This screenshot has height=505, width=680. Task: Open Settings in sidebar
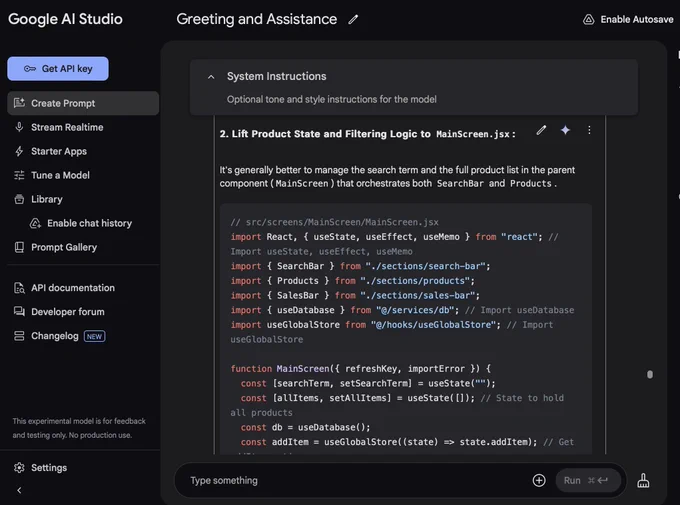click(49, 468)
